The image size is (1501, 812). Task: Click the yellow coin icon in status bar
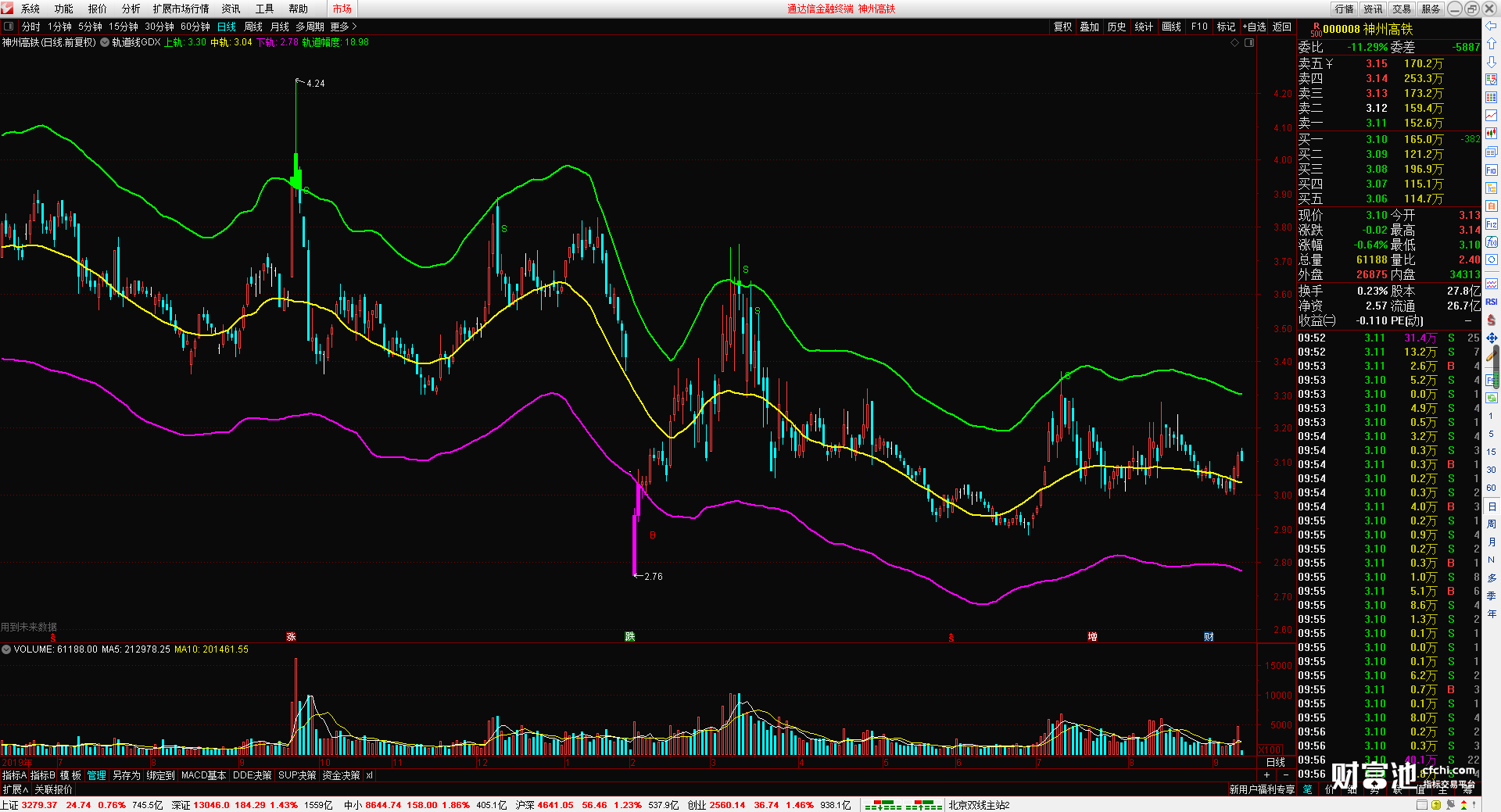[1436, 805]
